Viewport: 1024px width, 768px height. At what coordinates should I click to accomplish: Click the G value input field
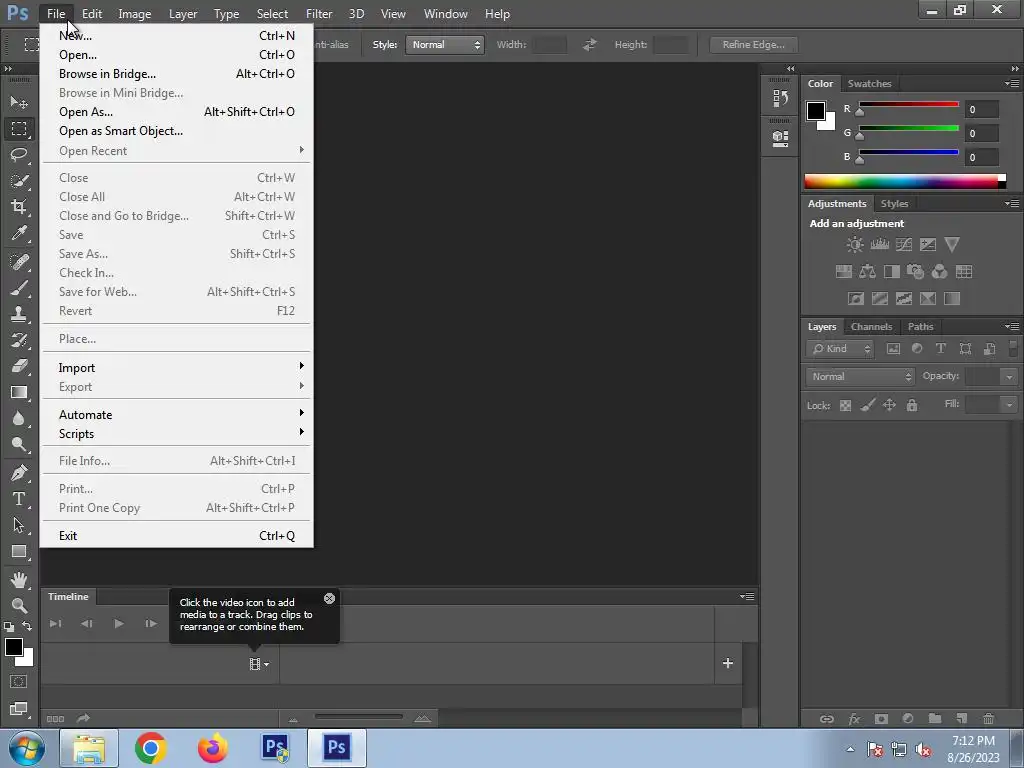(x=982, y=134)
